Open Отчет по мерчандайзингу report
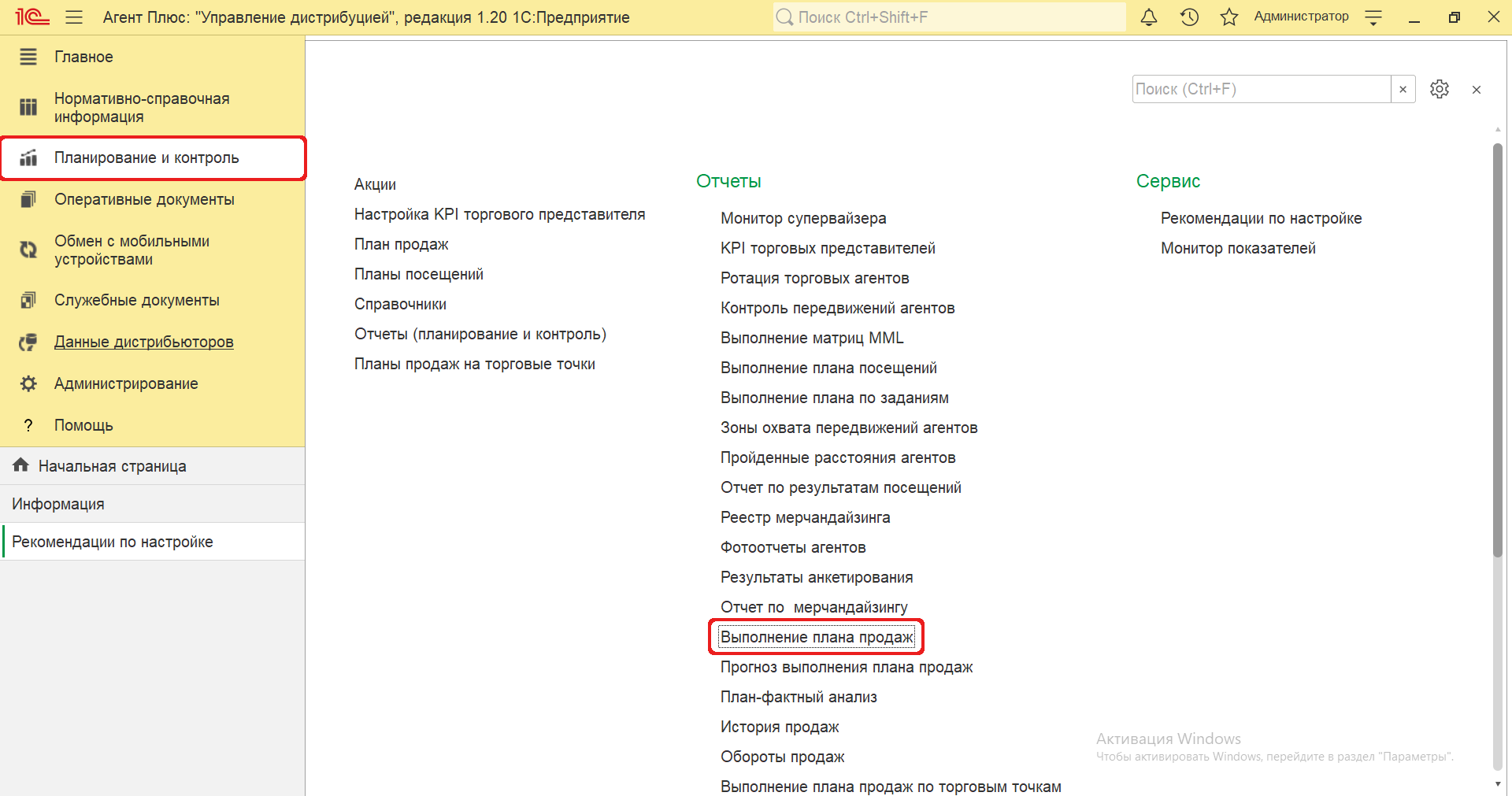Viewport: 1512px width, 796px height. click(814, 607)
